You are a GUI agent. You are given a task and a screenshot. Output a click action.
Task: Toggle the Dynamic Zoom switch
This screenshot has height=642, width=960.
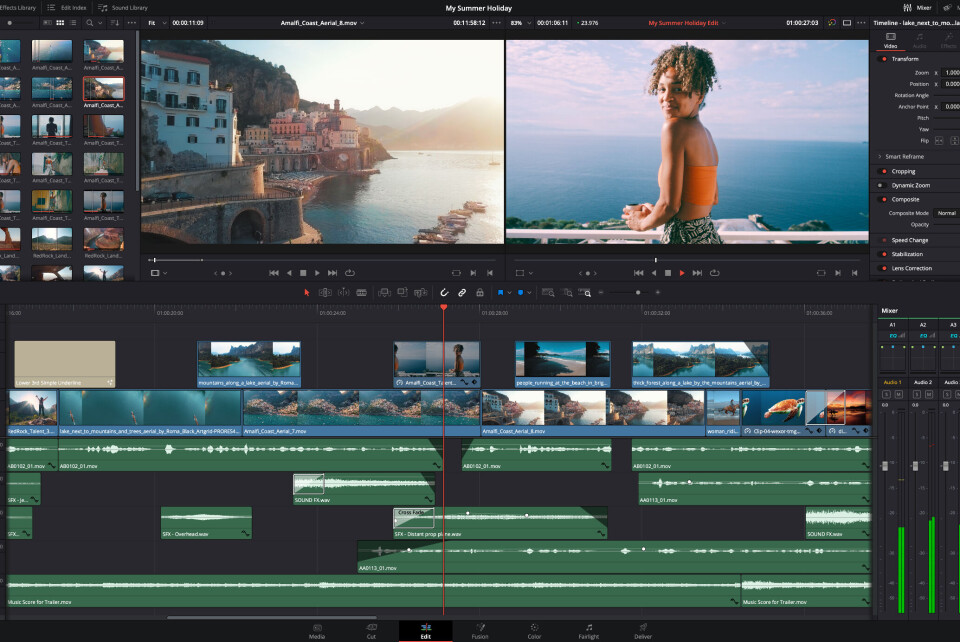tap(881, 185)
